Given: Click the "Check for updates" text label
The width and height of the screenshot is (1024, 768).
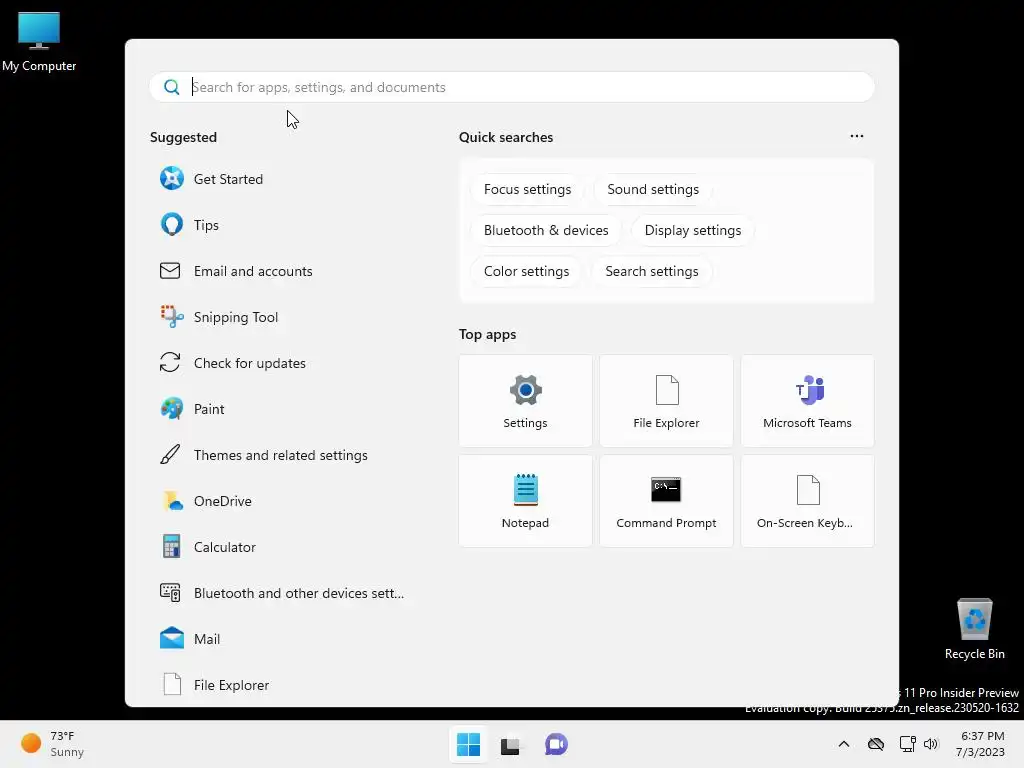Looking at the screenshot, I should (249, 363).
